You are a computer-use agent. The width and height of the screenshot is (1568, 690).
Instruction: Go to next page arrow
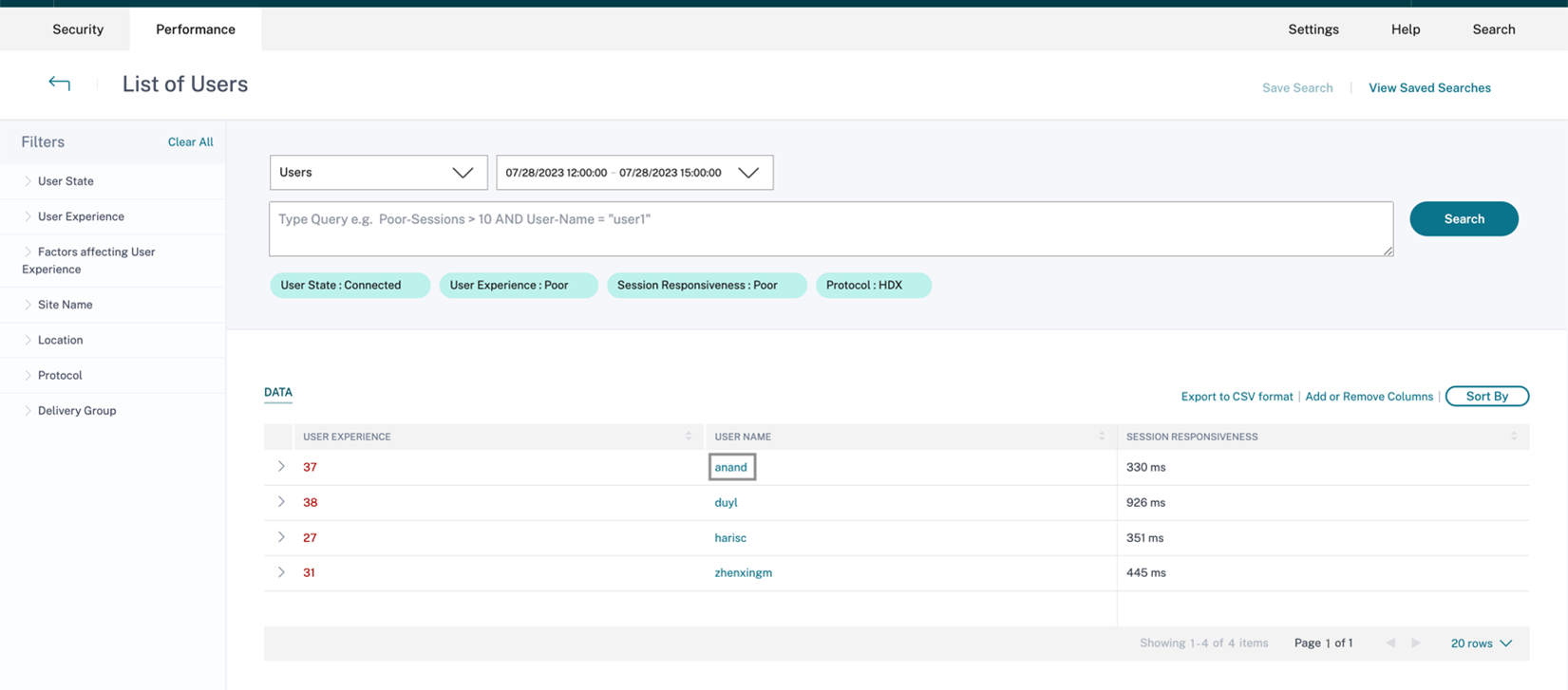click(1416, 643)
